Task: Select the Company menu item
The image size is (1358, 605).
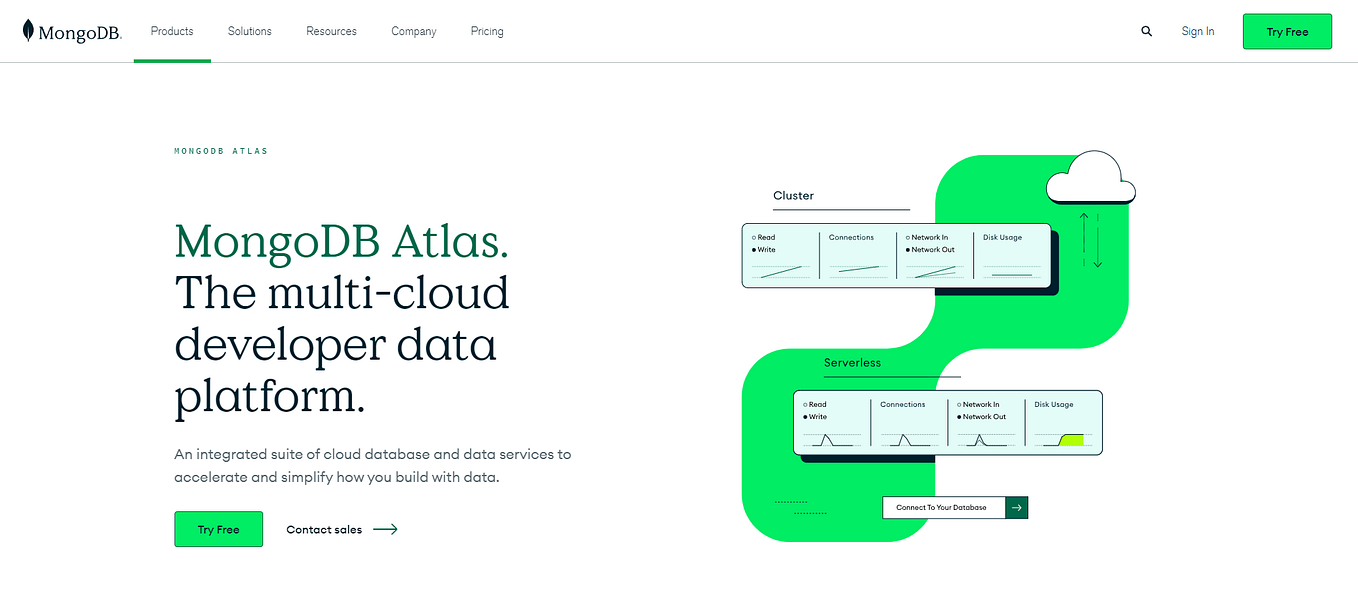Action: coord(413,31)
